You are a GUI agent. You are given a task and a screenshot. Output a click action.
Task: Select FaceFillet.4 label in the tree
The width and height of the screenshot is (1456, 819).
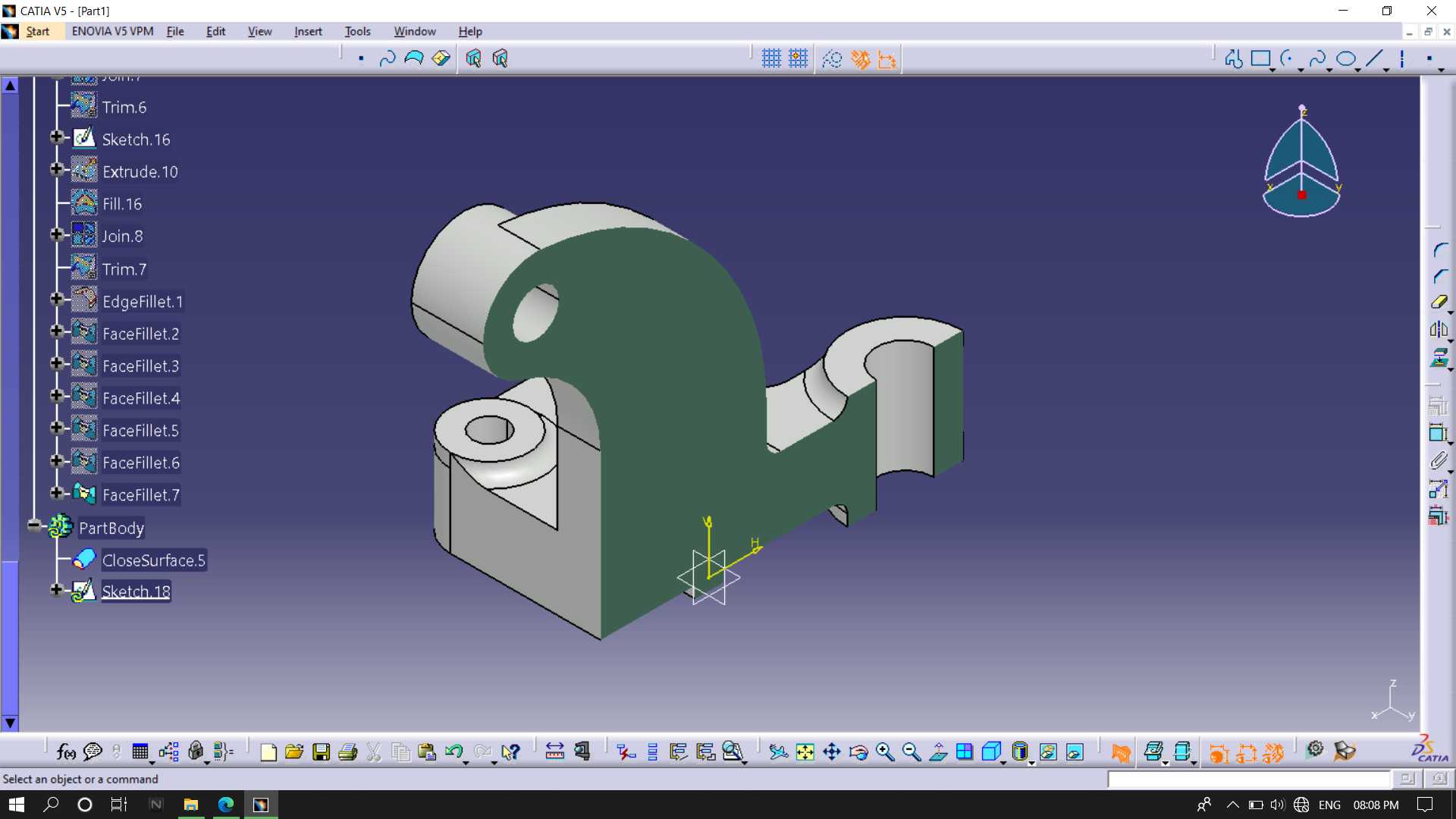click(x=141, y=398)
